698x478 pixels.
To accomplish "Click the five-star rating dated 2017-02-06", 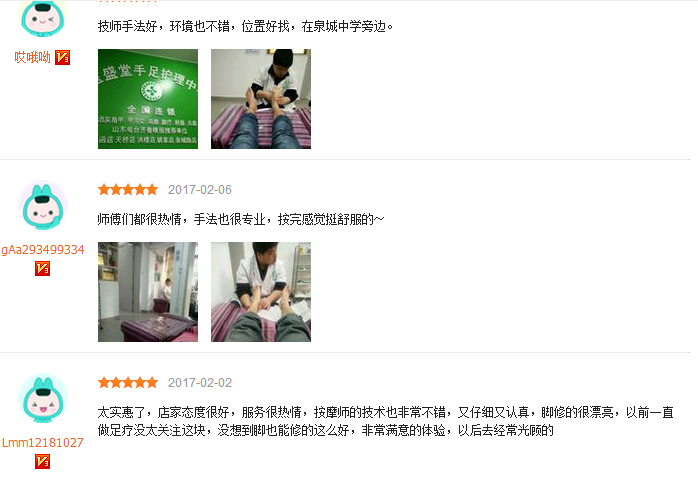I will (x=128, y=190).
